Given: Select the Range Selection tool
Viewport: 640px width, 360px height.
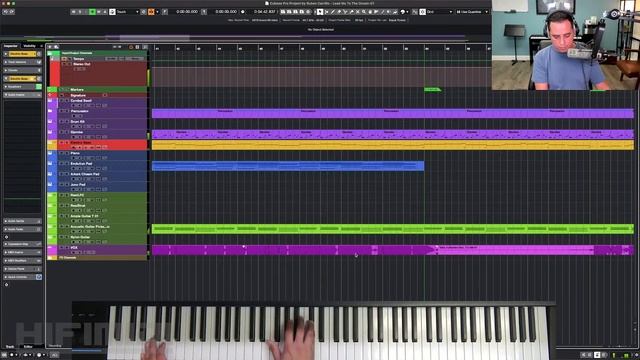Looking at the screenshot, I should pyautogui.click(x=327, y=12).
